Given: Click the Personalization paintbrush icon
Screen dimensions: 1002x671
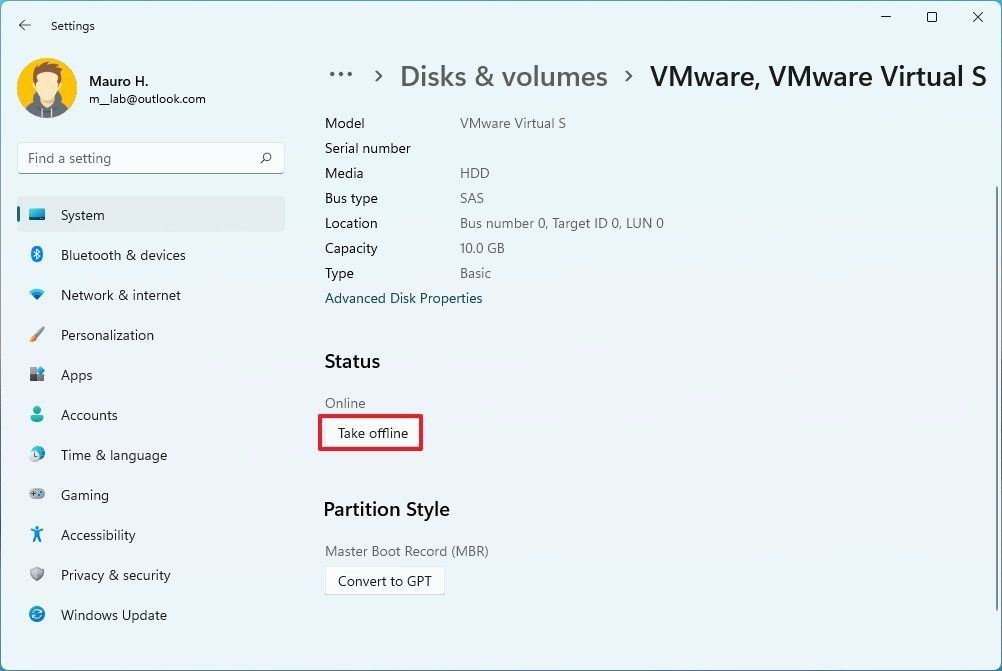Looking at the screenshot, I should click(37, 335).
